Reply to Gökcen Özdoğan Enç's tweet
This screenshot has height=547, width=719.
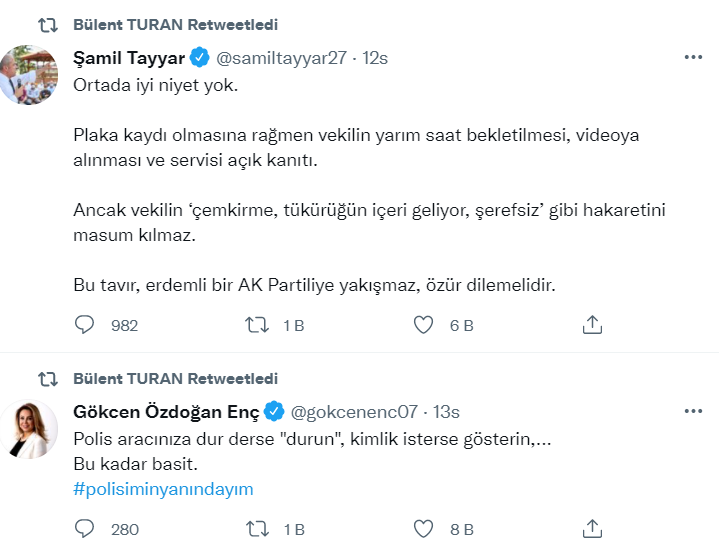[85, 529]
